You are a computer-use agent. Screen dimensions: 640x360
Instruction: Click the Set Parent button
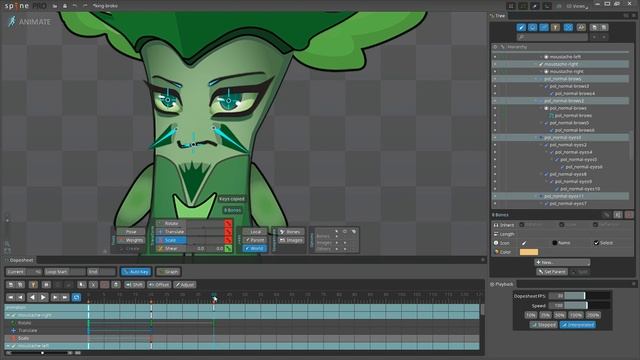click(551, 271)
